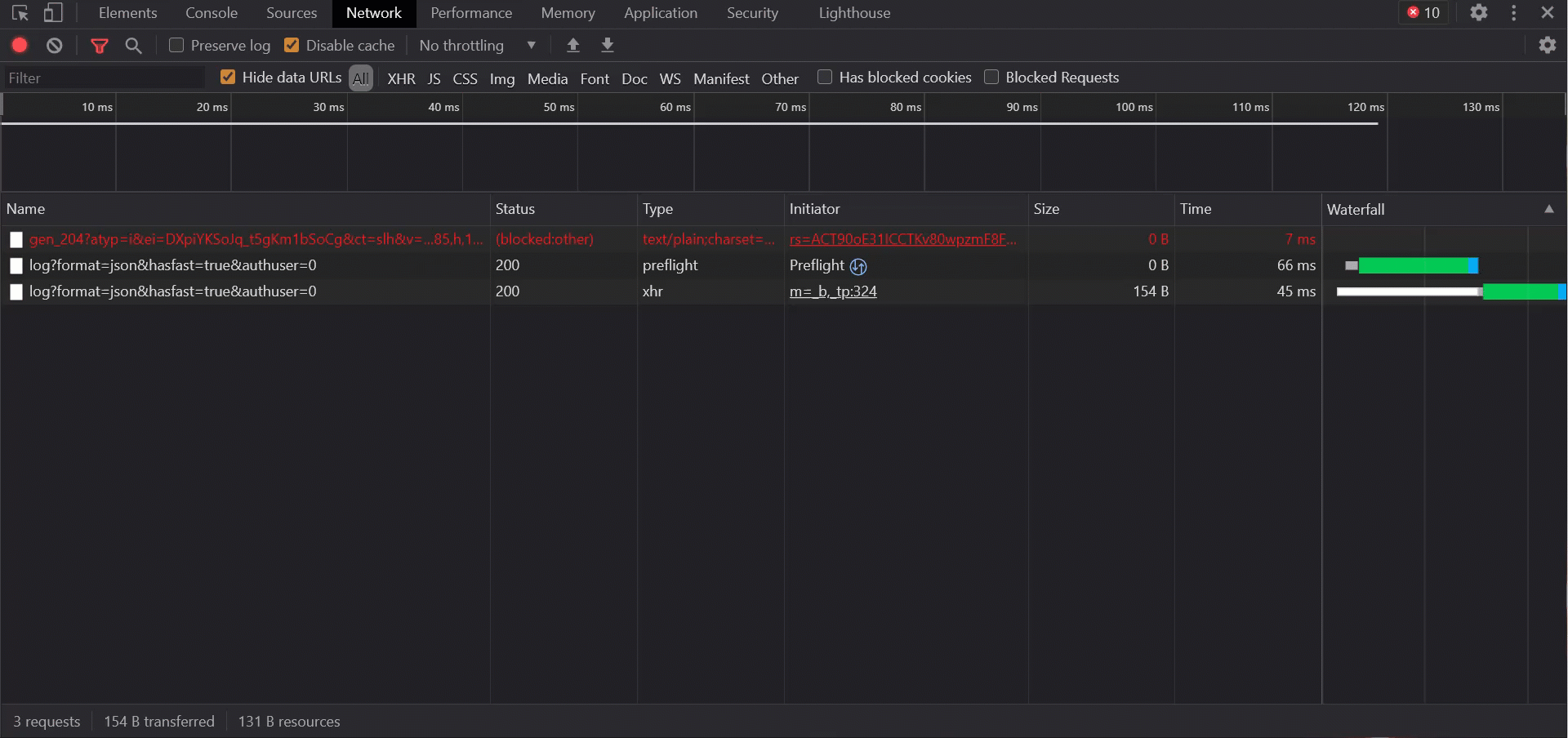This screenshot has height=738, width=1568.
Task: Import HAR file with upload arrow
Action: (573, 46)
